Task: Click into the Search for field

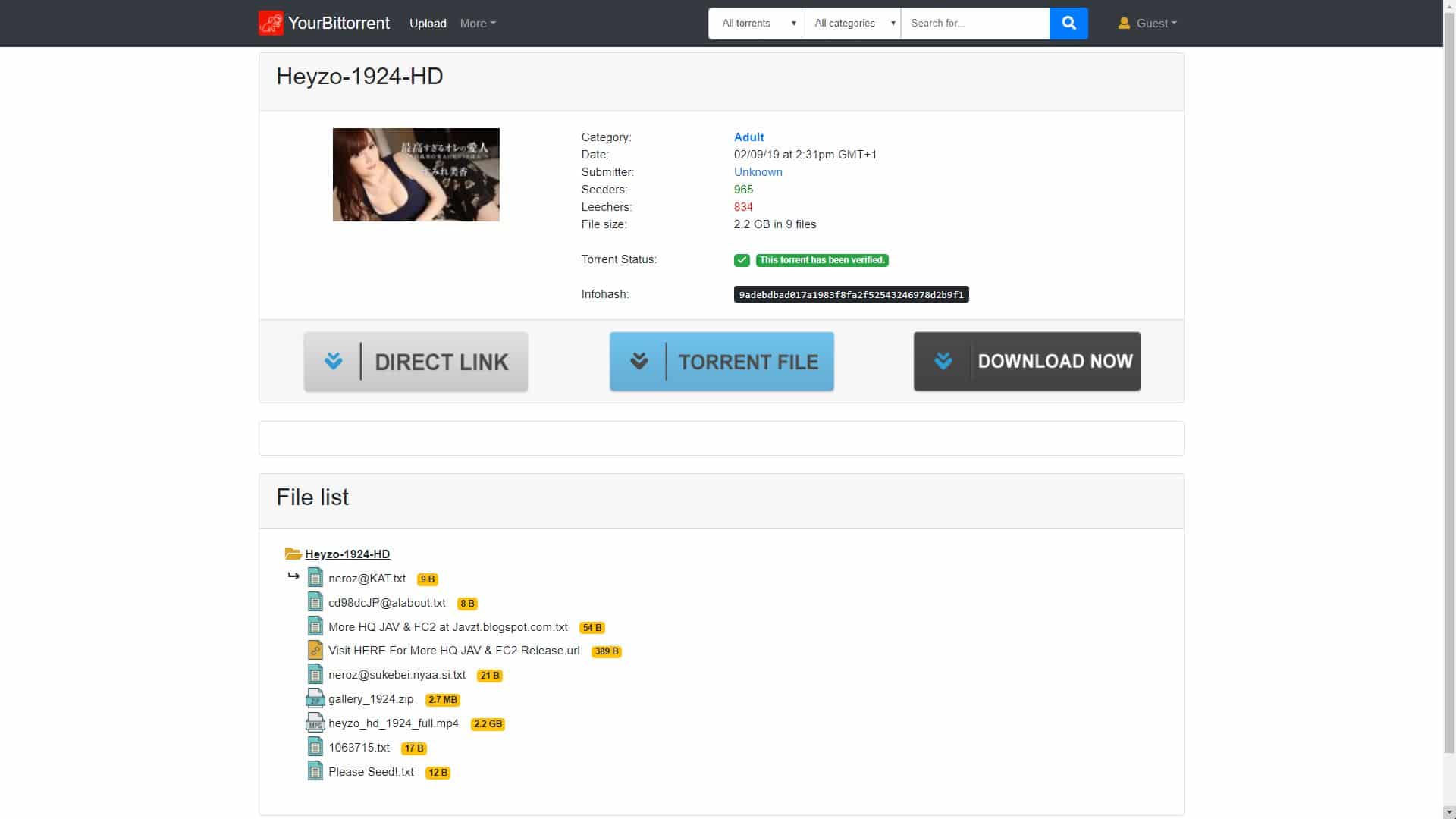Action: (974, 24)
